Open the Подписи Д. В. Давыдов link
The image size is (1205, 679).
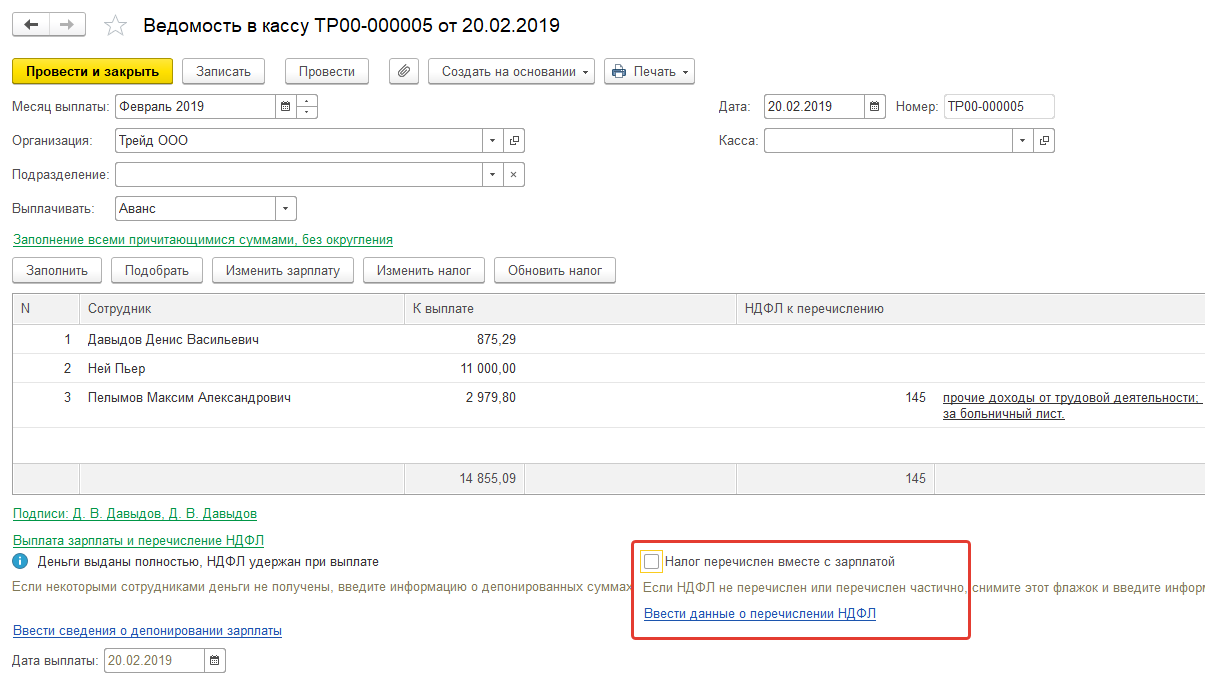pos(134,514)
